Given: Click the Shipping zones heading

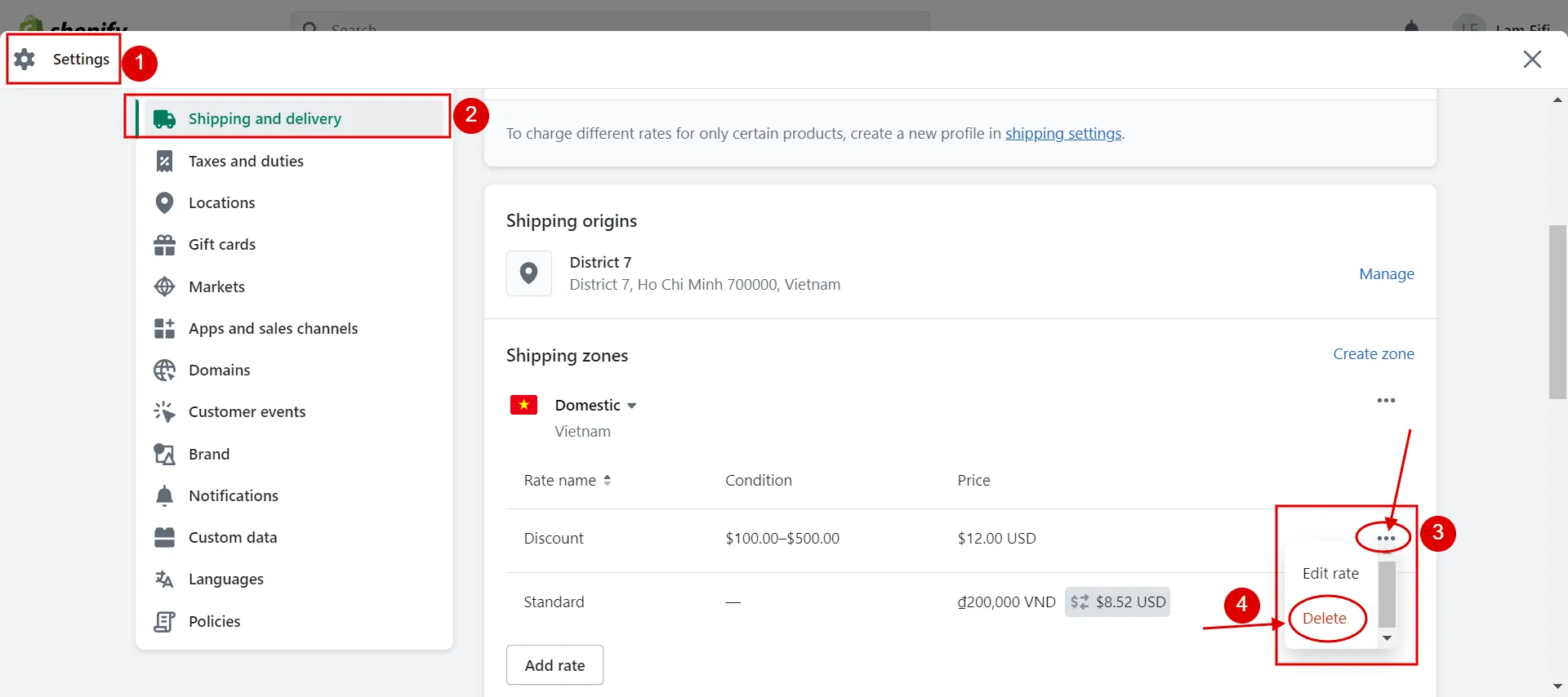Looking at the screenshot, I should coord(567,356).
